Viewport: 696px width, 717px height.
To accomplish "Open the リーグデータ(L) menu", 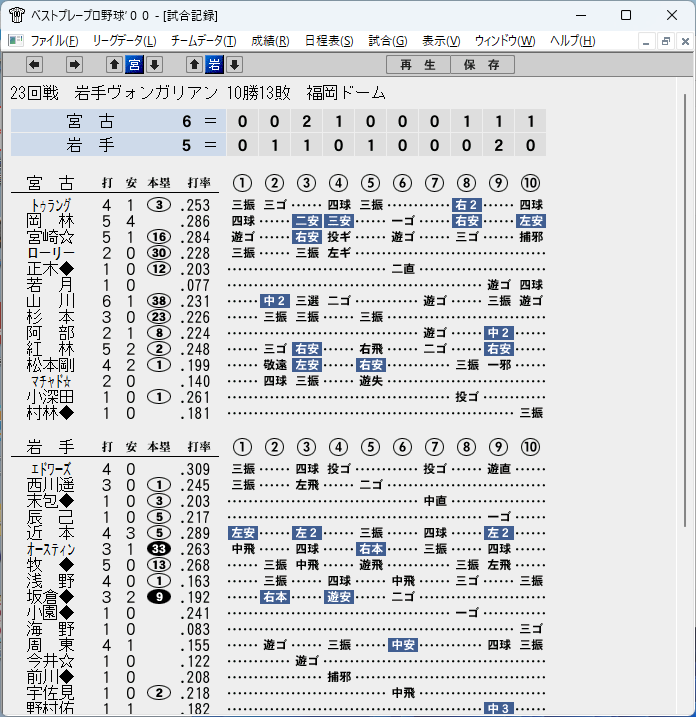I will tap(124, 41).
